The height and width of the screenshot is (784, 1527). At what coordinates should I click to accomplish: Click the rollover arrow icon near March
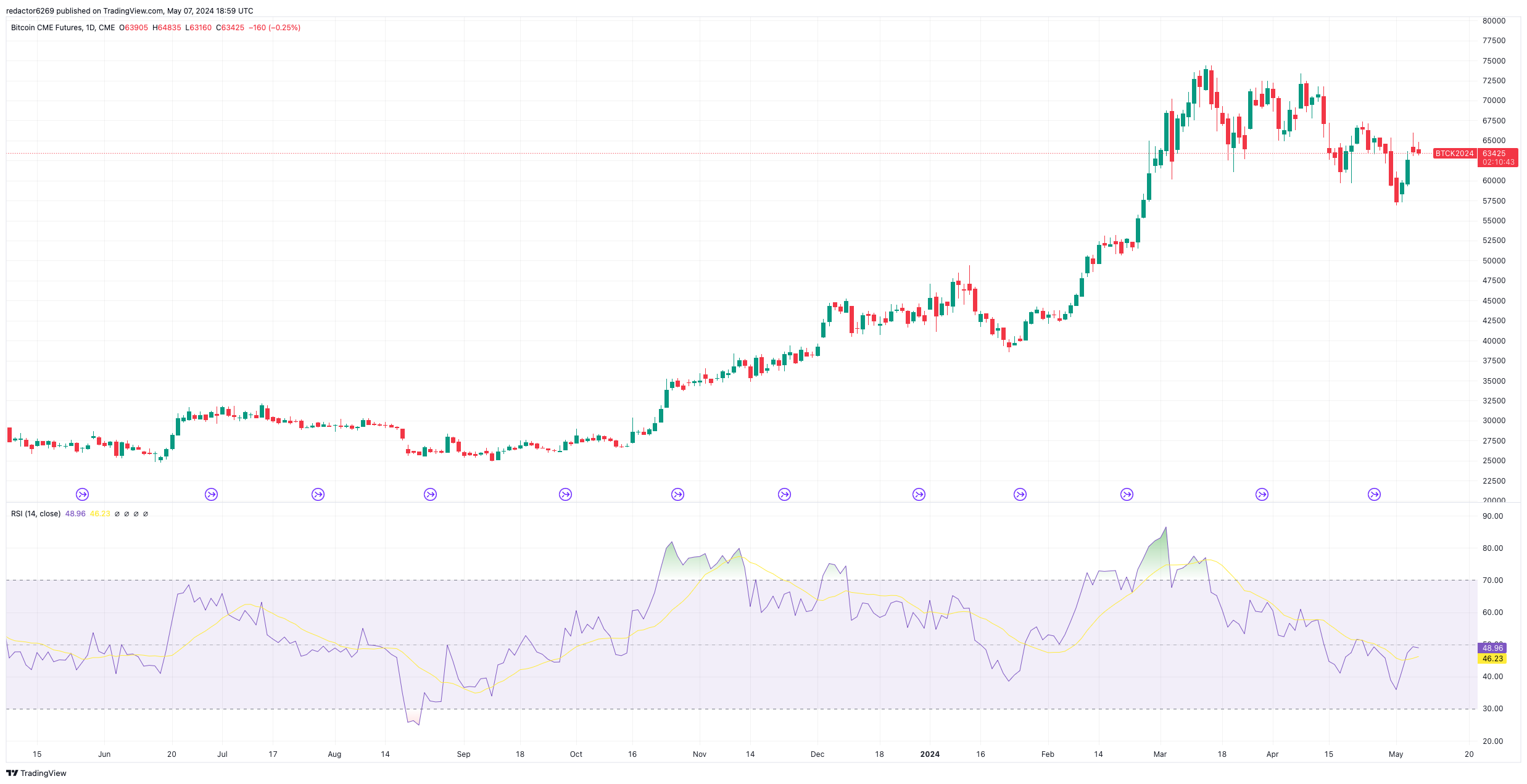pos(1127,493)
